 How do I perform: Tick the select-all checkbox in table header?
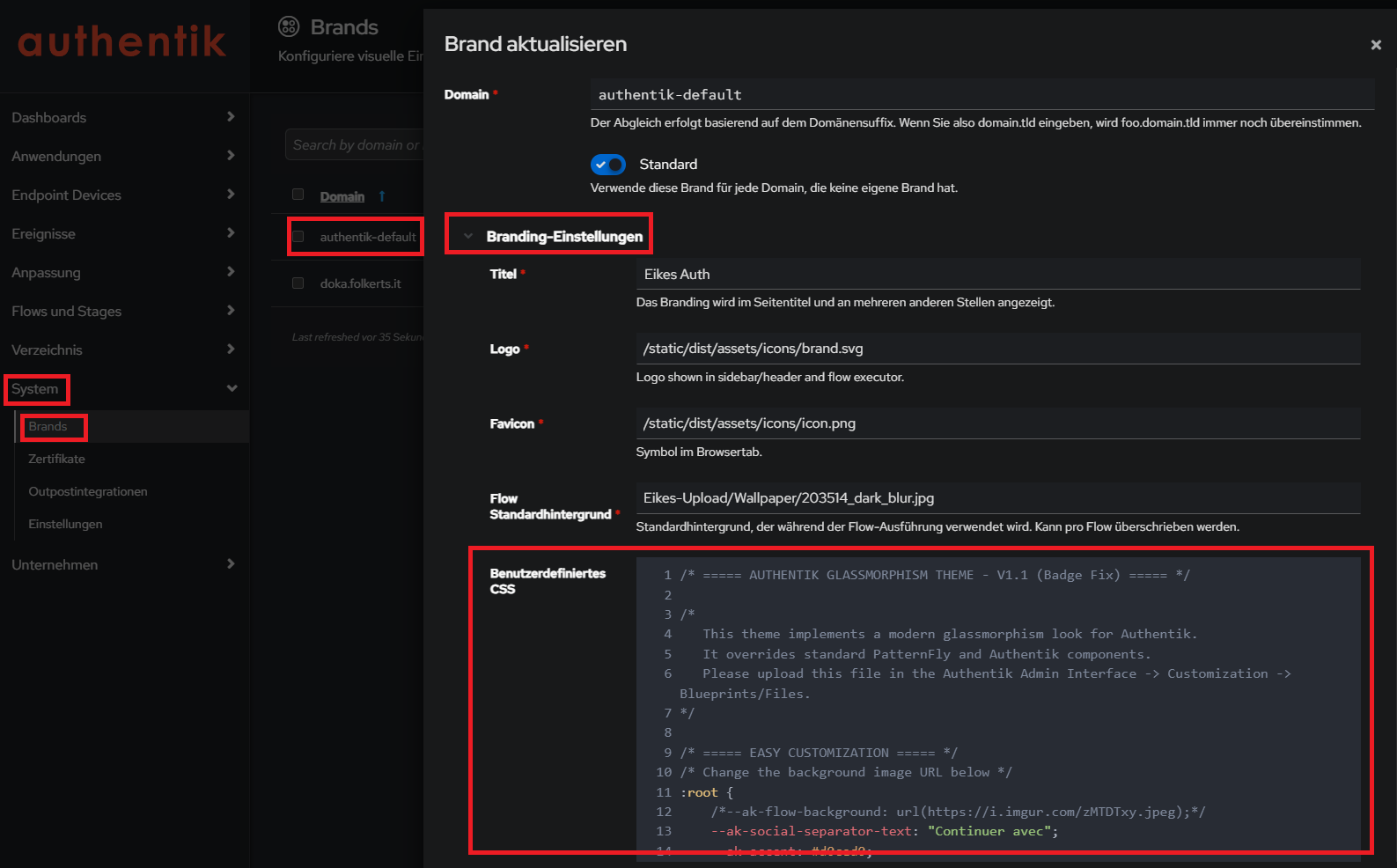point(298,195)
